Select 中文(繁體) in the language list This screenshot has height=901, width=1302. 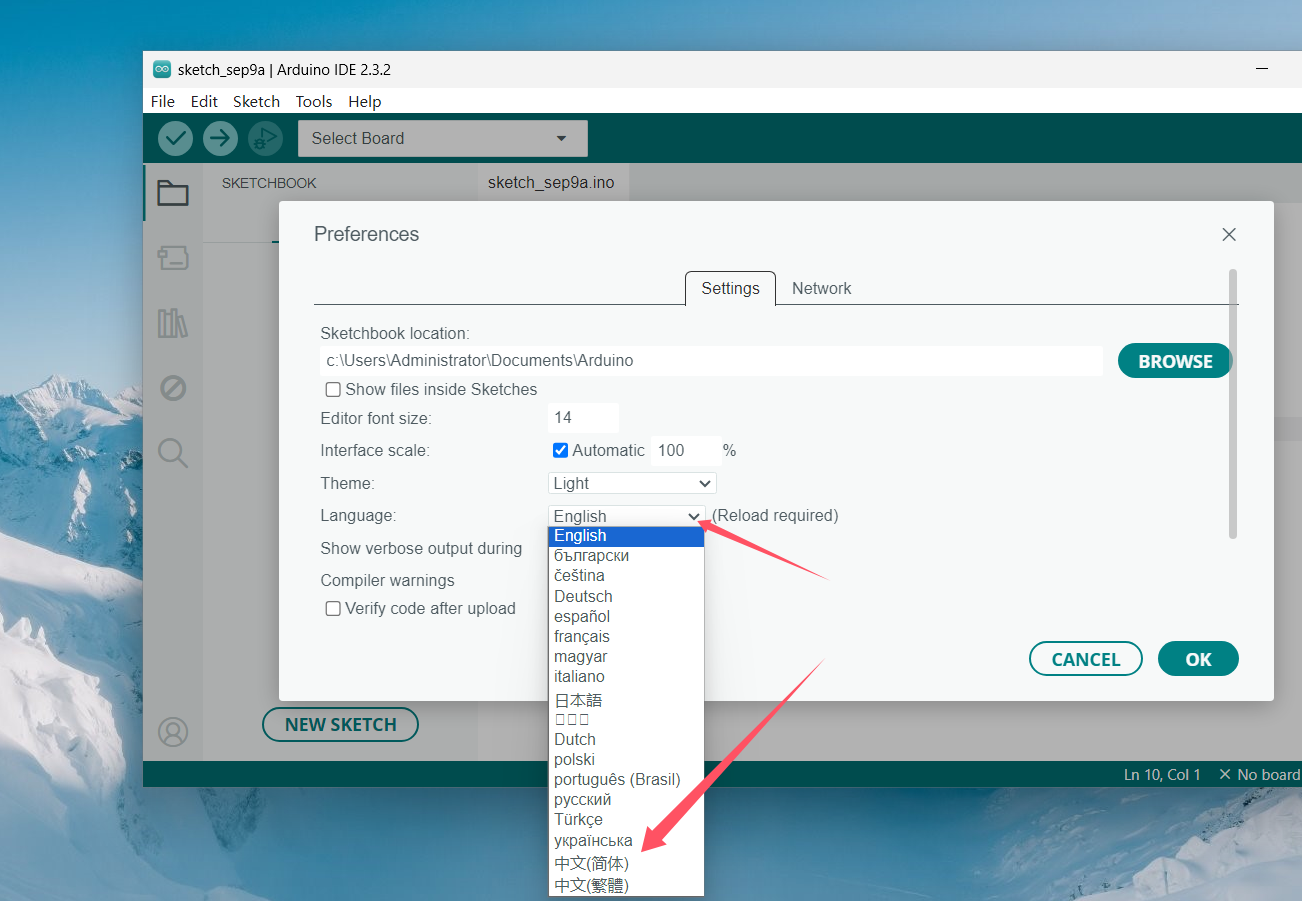(x=626, y=885)
